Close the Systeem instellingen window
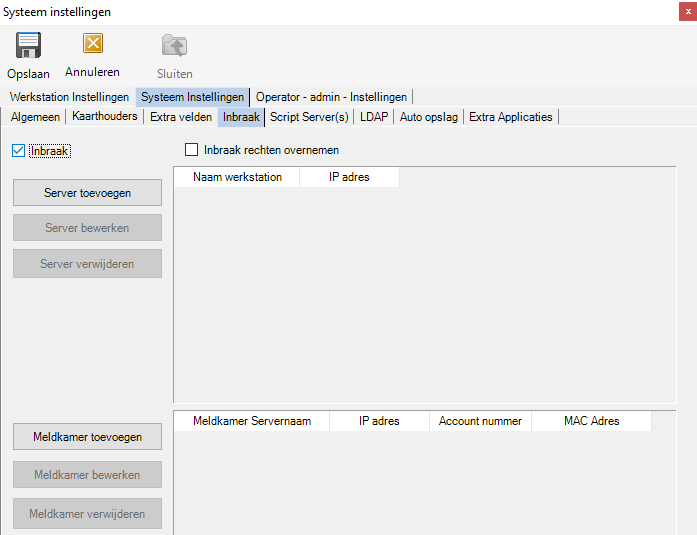This screenshot has height=535, width=697. [688, 12]
